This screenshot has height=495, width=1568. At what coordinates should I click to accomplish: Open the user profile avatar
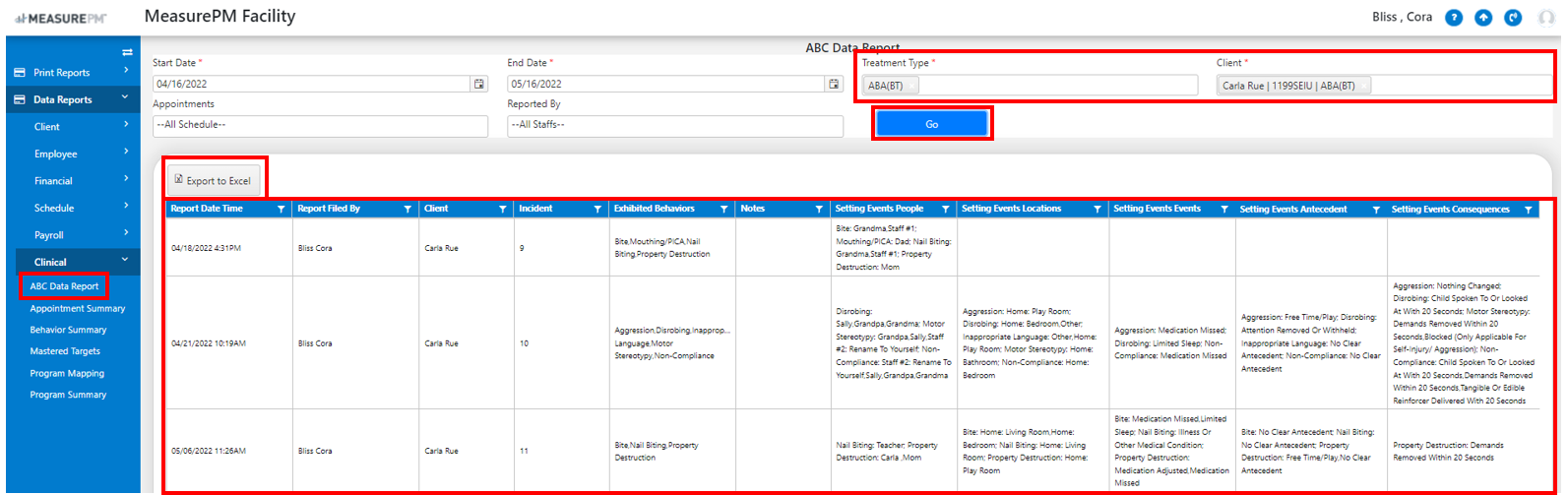(x=1546, y=18)
